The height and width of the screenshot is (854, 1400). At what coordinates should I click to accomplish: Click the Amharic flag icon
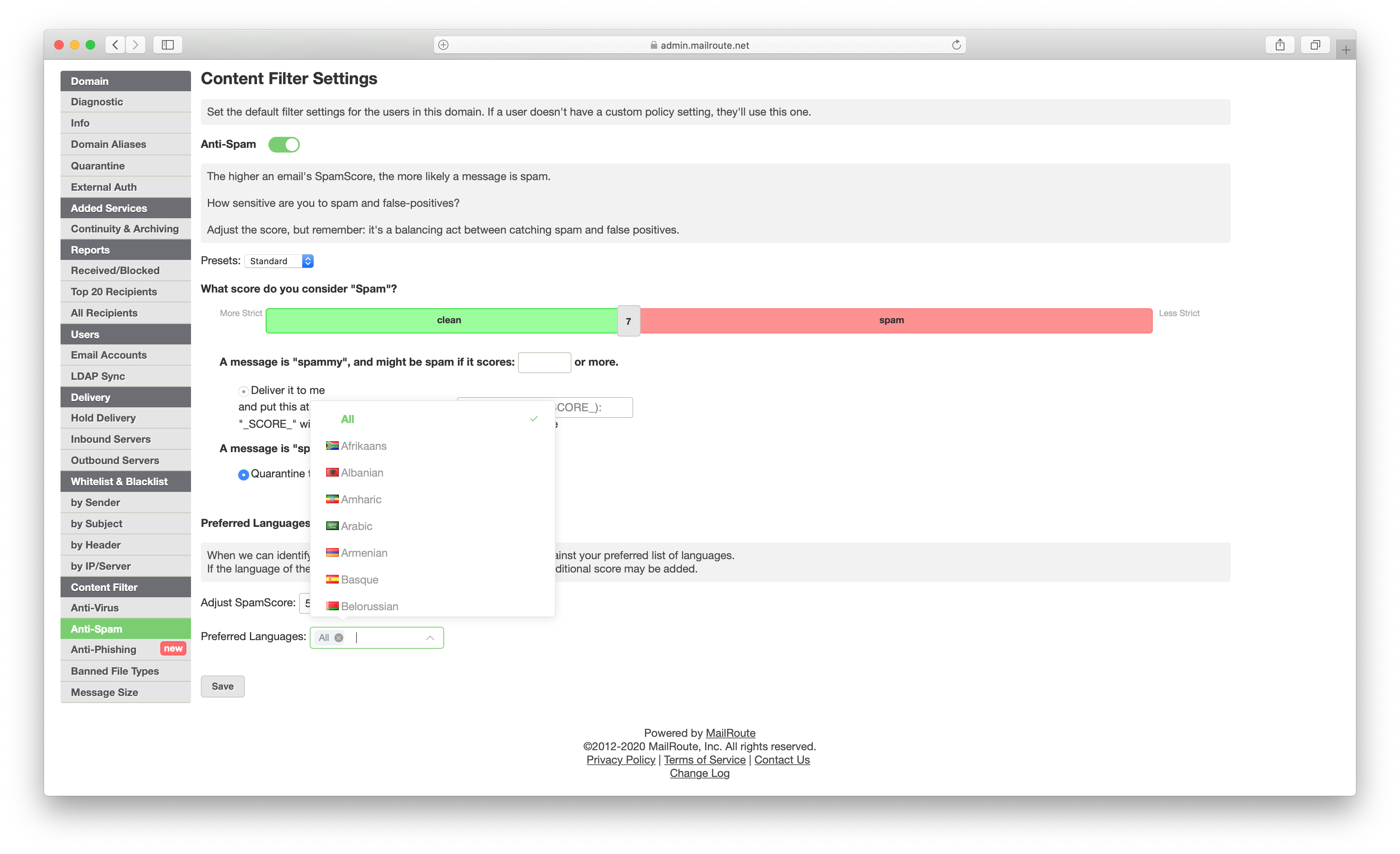pos(333,499)
